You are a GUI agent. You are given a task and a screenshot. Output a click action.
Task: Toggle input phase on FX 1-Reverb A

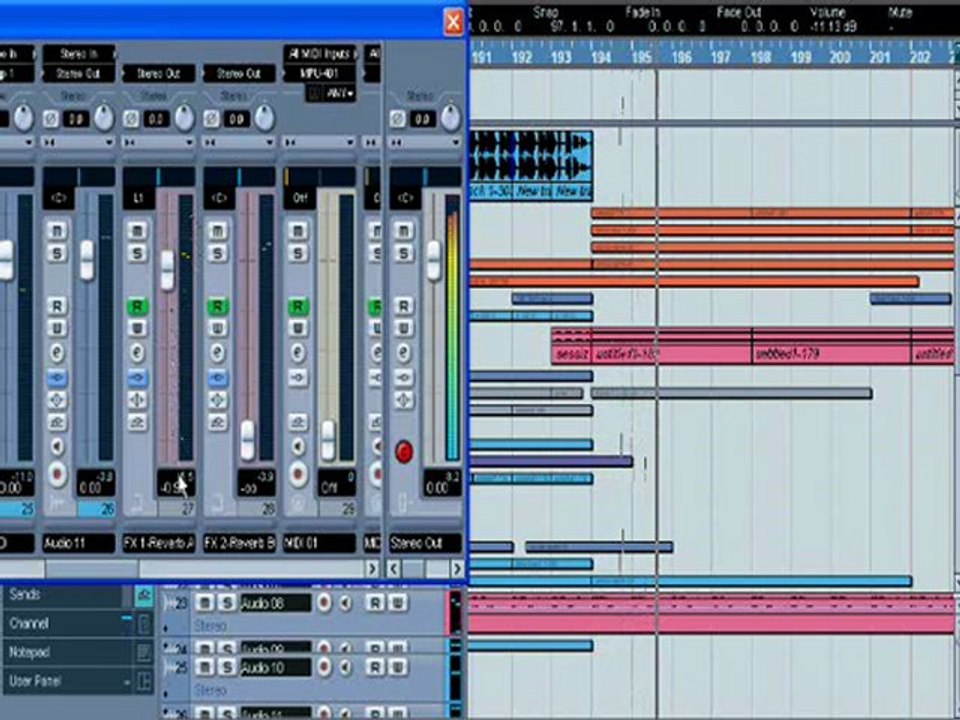pyautogui.click(x=130, y=118)
